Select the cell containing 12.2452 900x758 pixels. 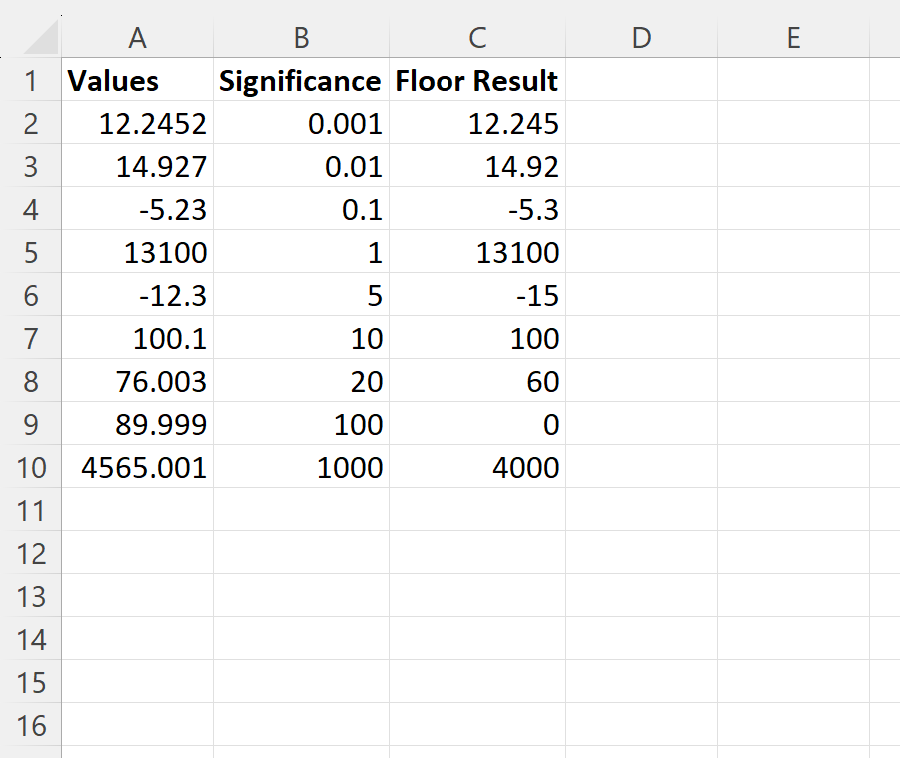tap(137, 124)
